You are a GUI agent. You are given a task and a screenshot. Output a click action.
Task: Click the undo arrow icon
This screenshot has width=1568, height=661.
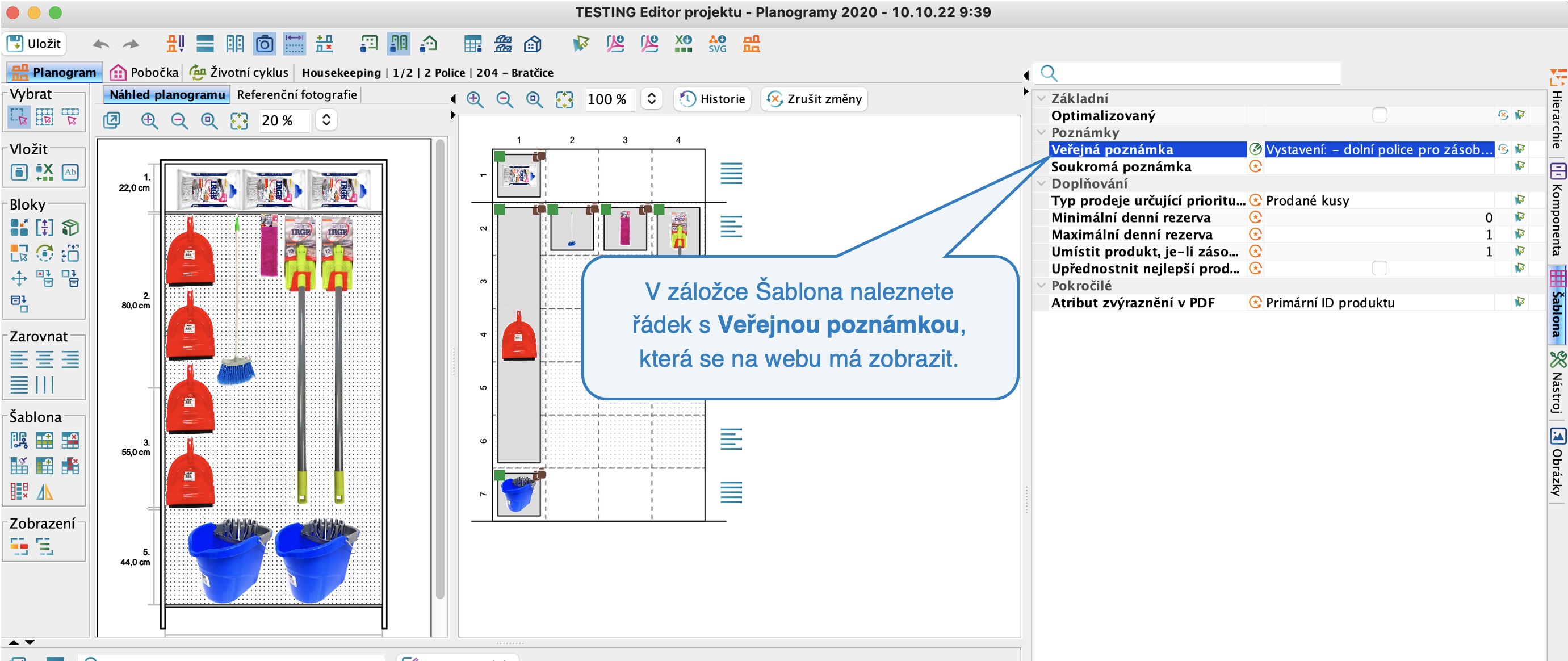(x=100, y=44)
